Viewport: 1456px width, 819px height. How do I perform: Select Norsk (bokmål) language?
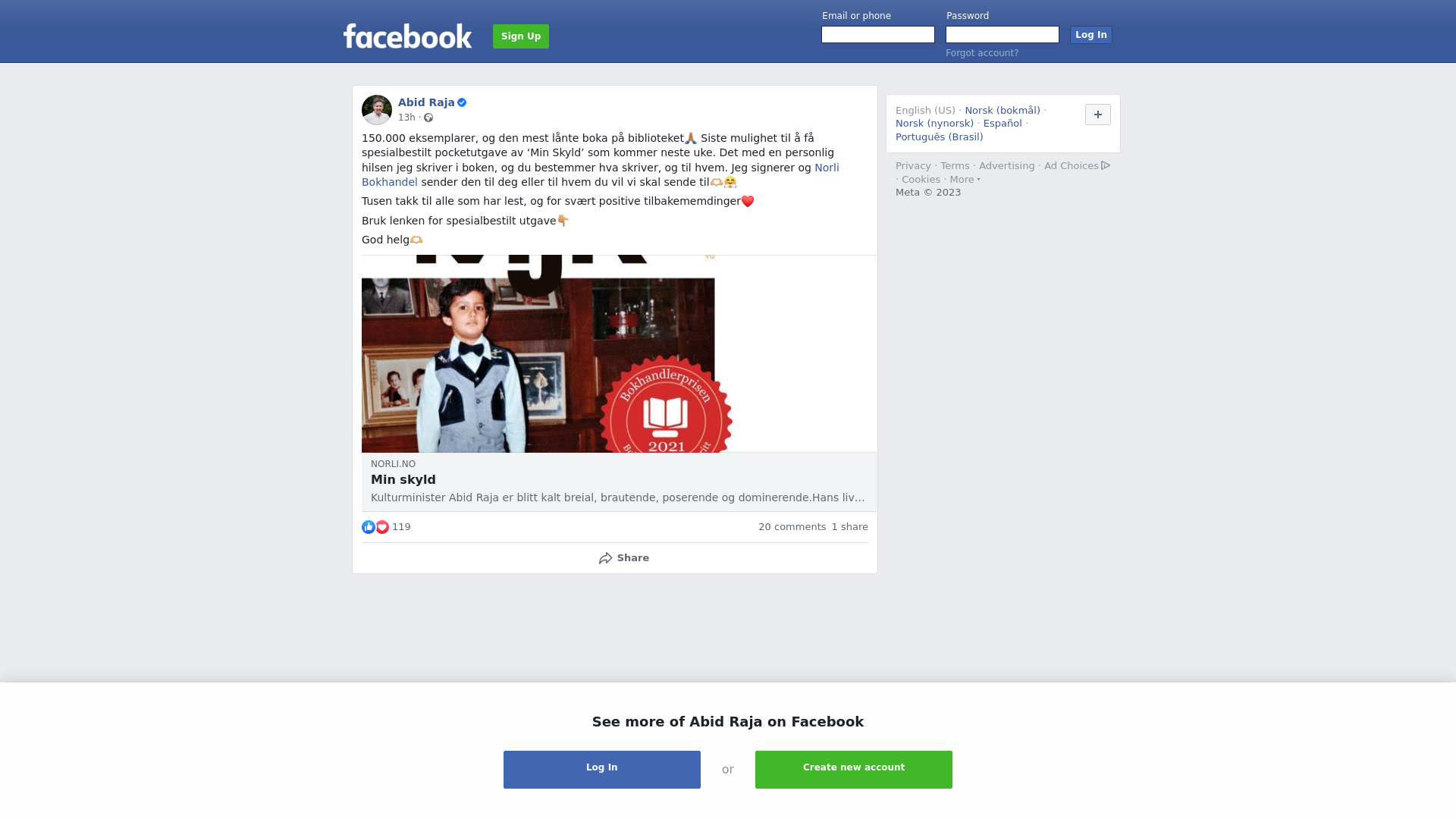(1003, 111)
